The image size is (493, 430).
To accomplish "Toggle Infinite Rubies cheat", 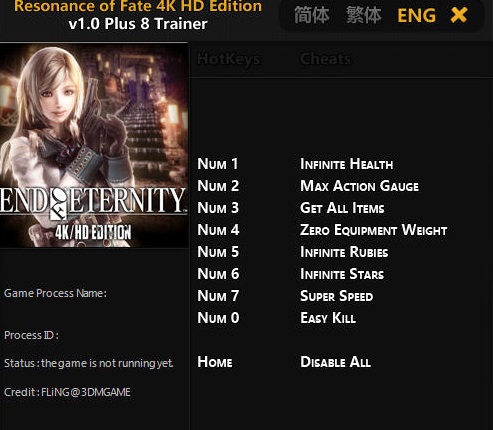I will click(x=344, y=252).
